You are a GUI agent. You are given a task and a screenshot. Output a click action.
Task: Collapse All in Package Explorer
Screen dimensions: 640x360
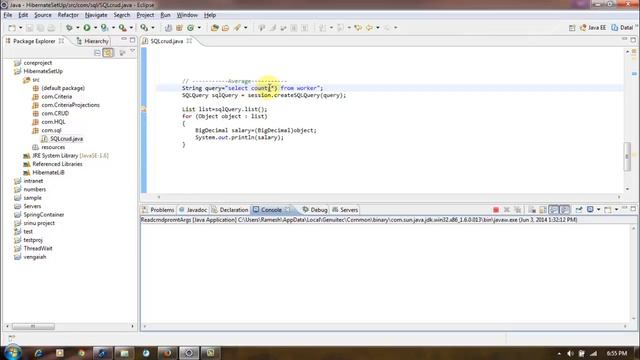tap(97, 52)
